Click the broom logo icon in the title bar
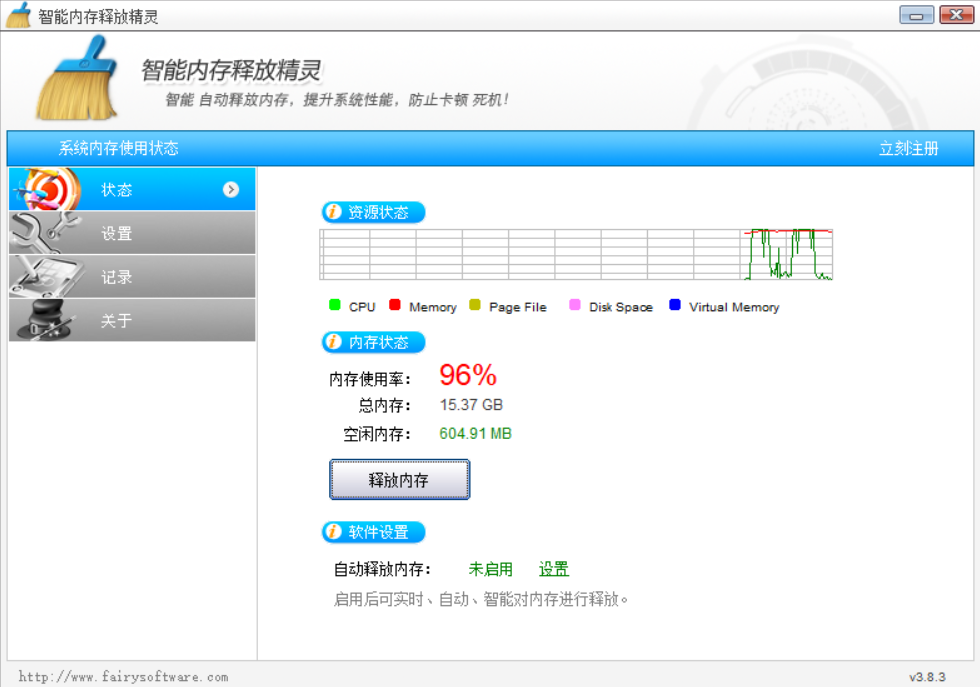The width and height of the screenshot is (980, 687). pyautogui.click(x=16, y=14)
